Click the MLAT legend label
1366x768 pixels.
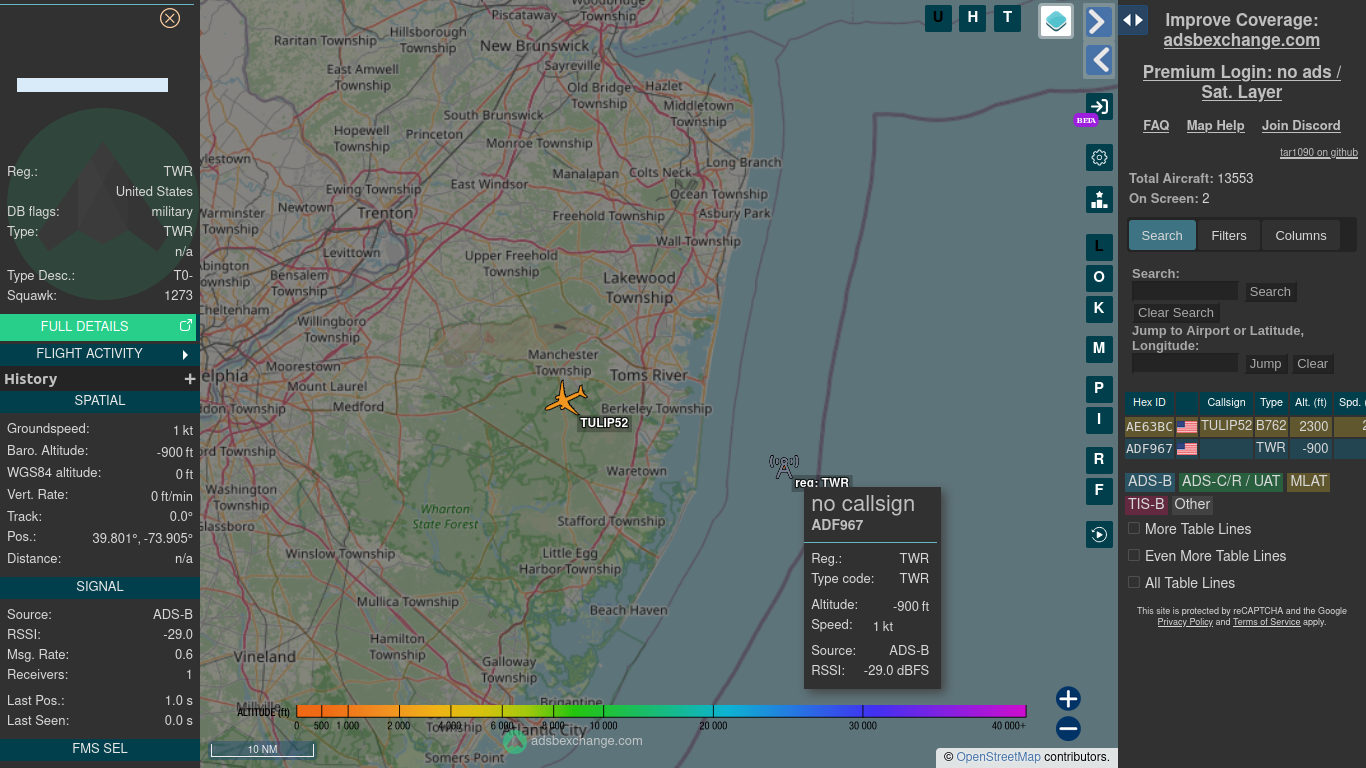pyautogui.click(x=1308, y=481)
